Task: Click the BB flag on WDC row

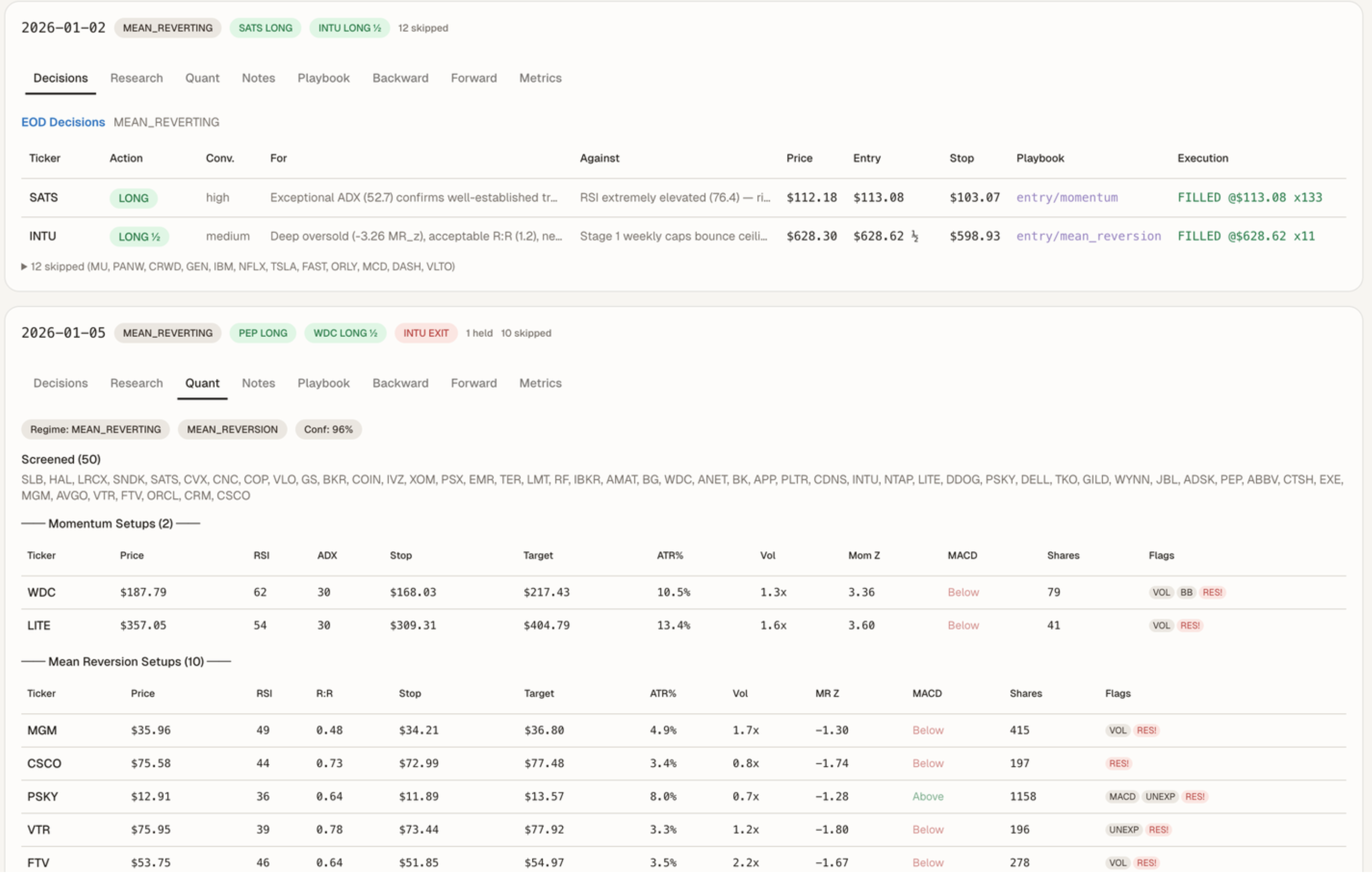Action: pos(1186,593)
